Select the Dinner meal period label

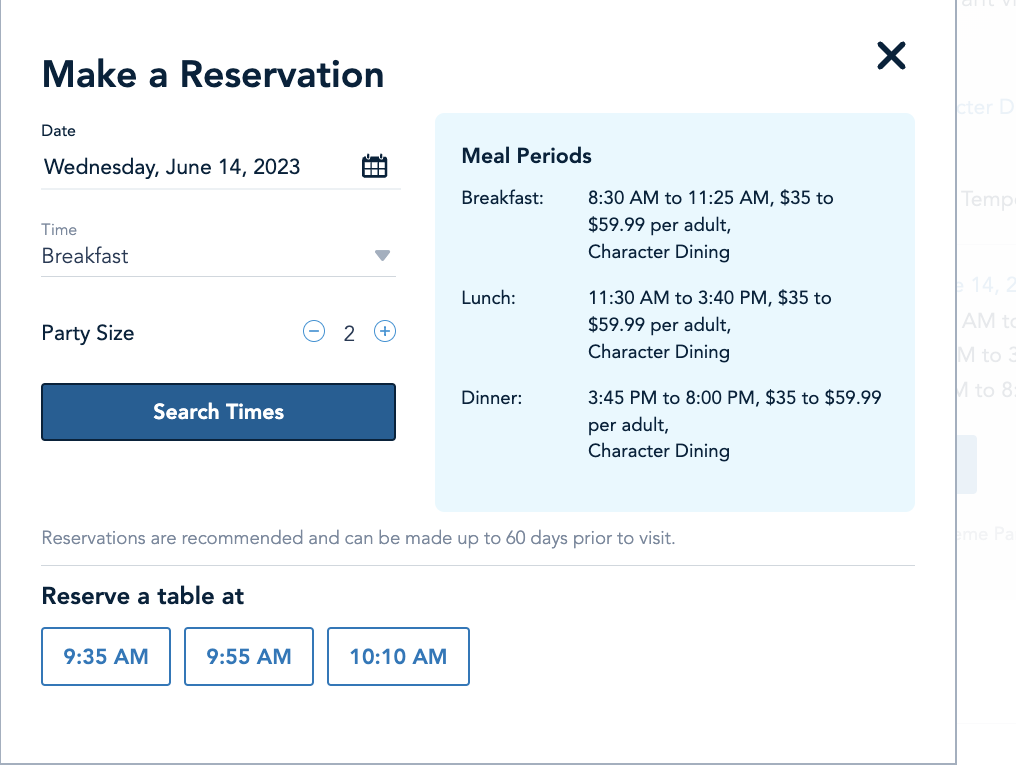coord(492,398)
